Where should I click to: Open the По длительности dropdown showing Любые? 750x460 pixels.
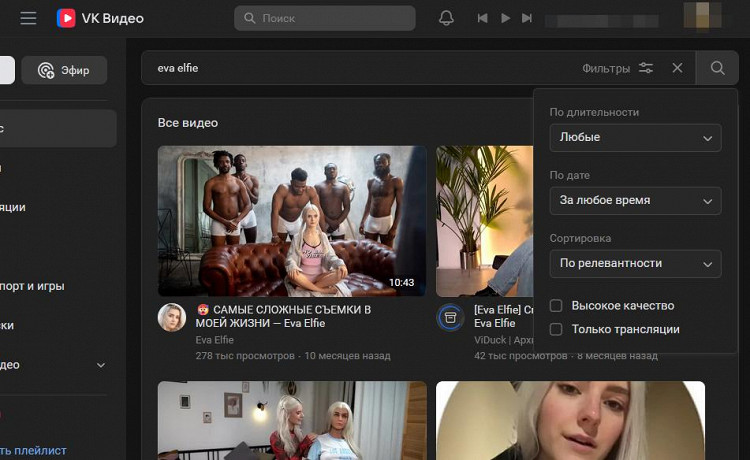635,138
